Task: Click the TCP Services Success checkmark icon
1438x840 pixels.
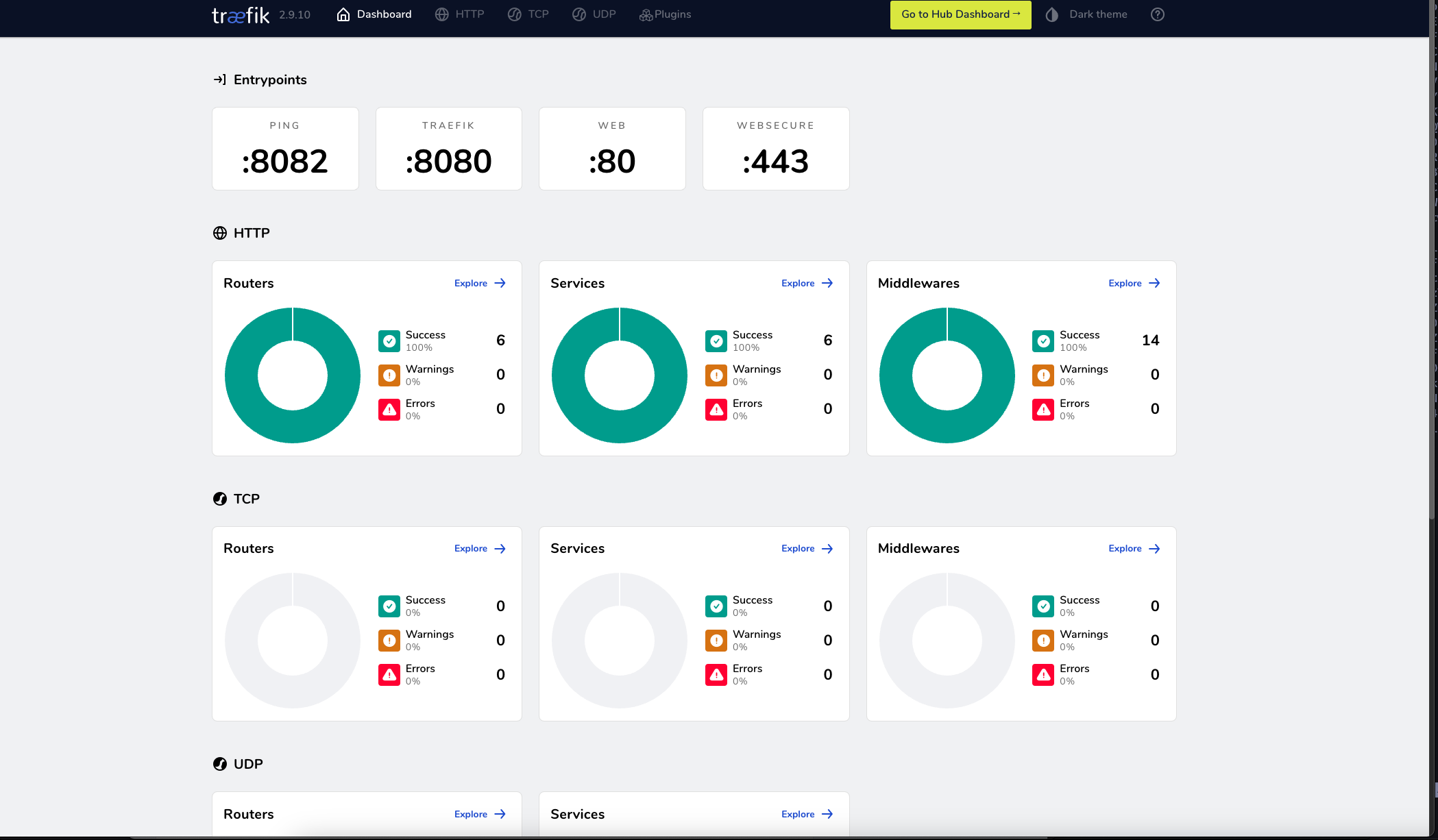Action: (x=716, y=606)
